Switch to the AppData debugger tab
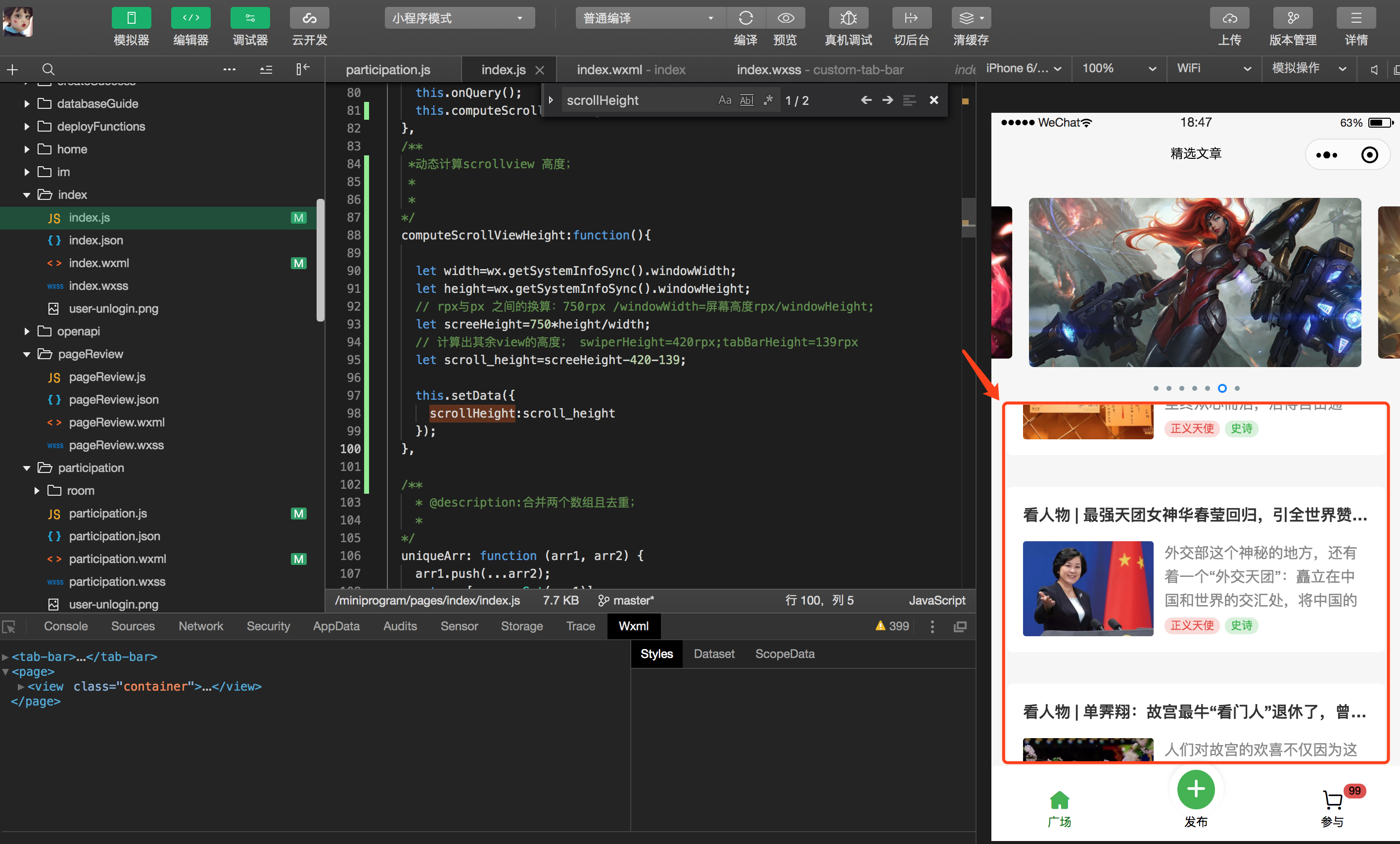1400x844 pixels. click(x=336, y=626)
